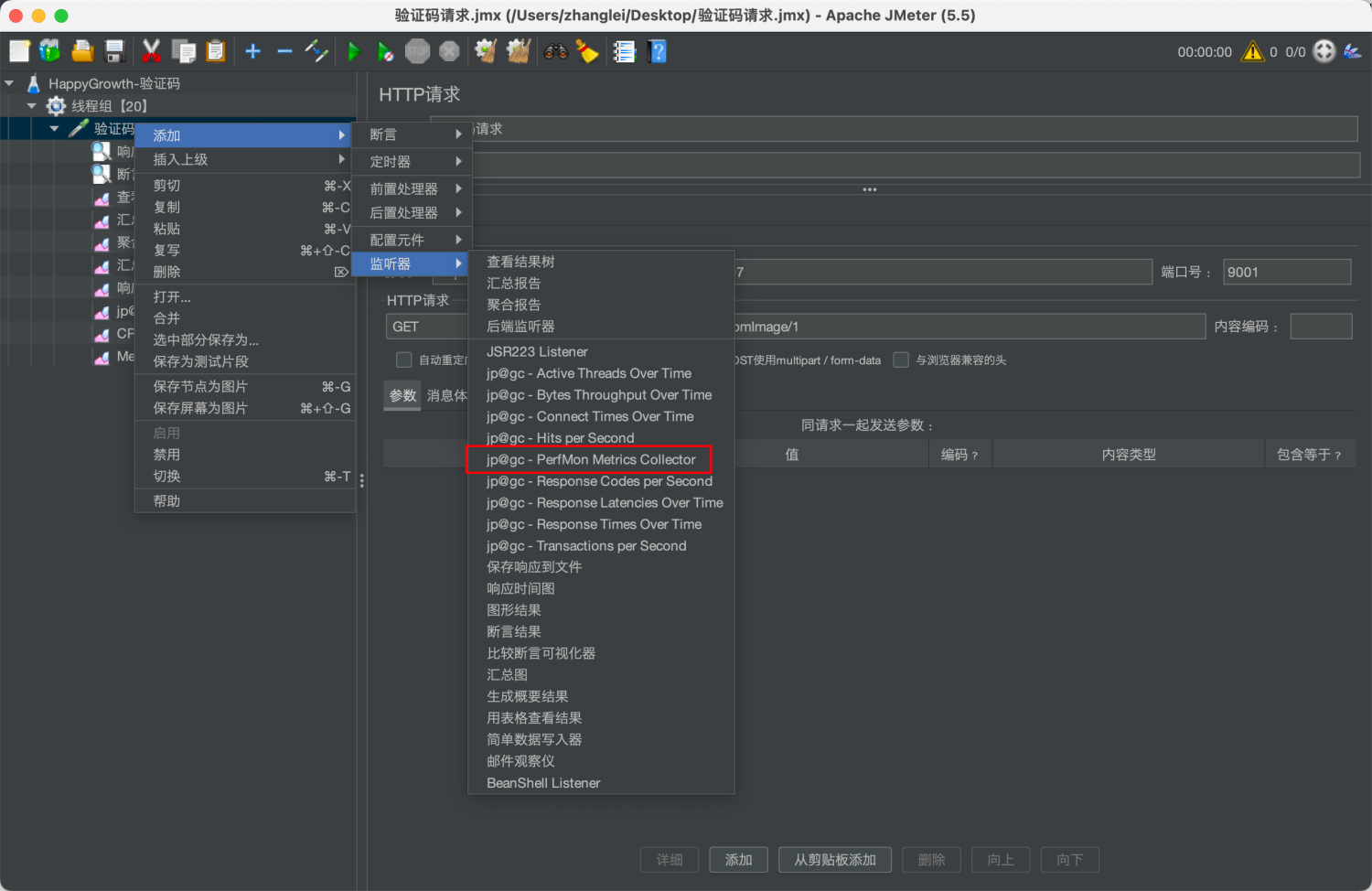Click the Shutdown toolbar icon
Image resolution: width=1372 pixels, height=891 pixels.
449,51
